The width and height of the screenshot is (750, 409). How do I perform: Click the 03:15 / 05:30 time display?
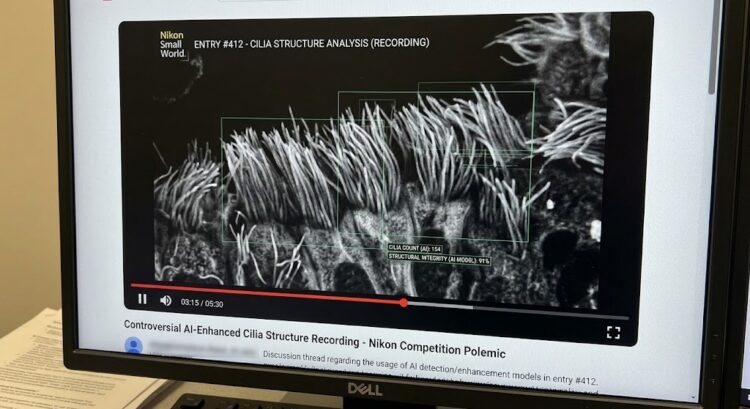pos(202,303)
